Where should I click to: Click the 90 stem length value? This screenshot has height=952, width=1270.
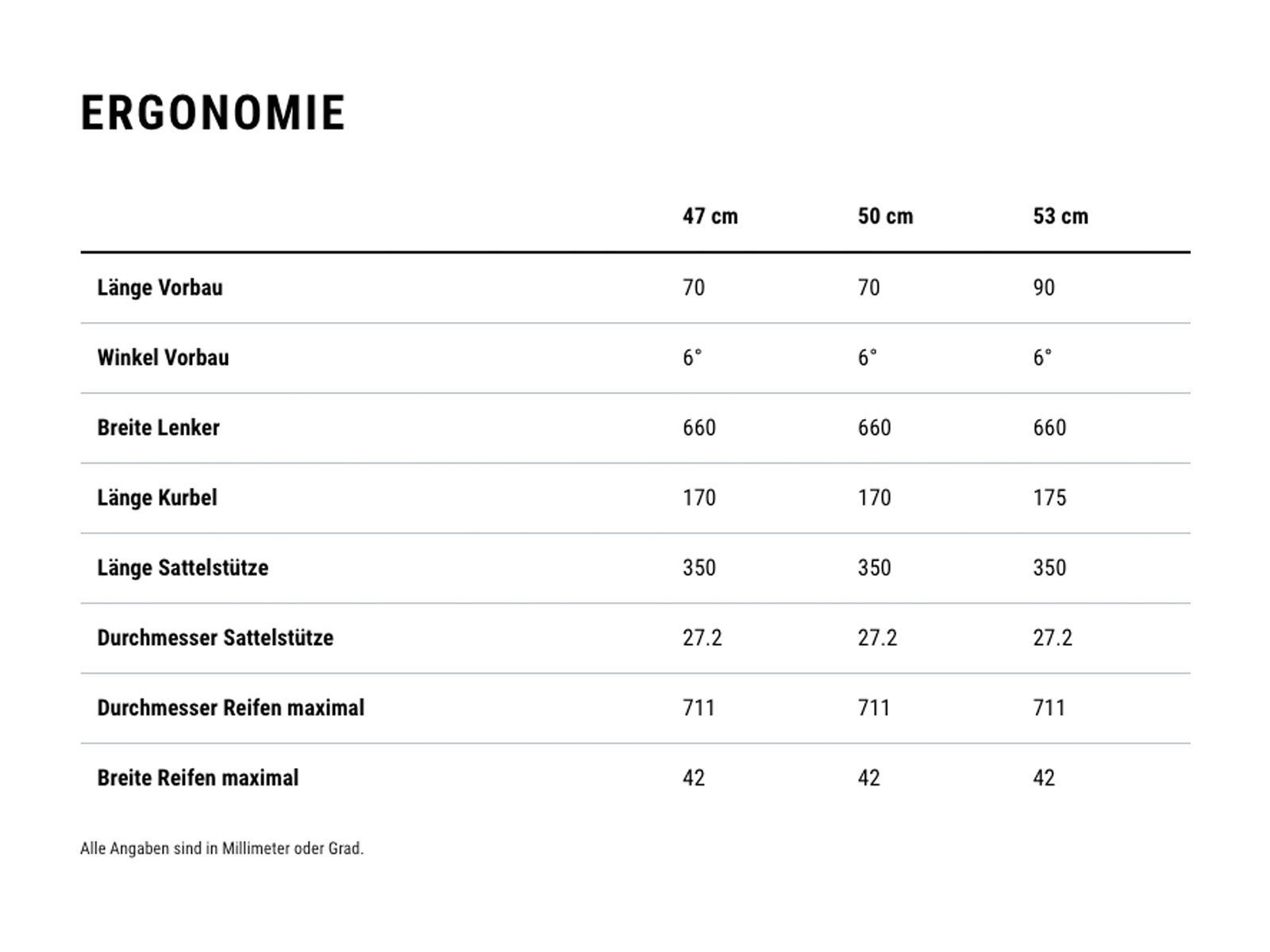click(1044, 287)
